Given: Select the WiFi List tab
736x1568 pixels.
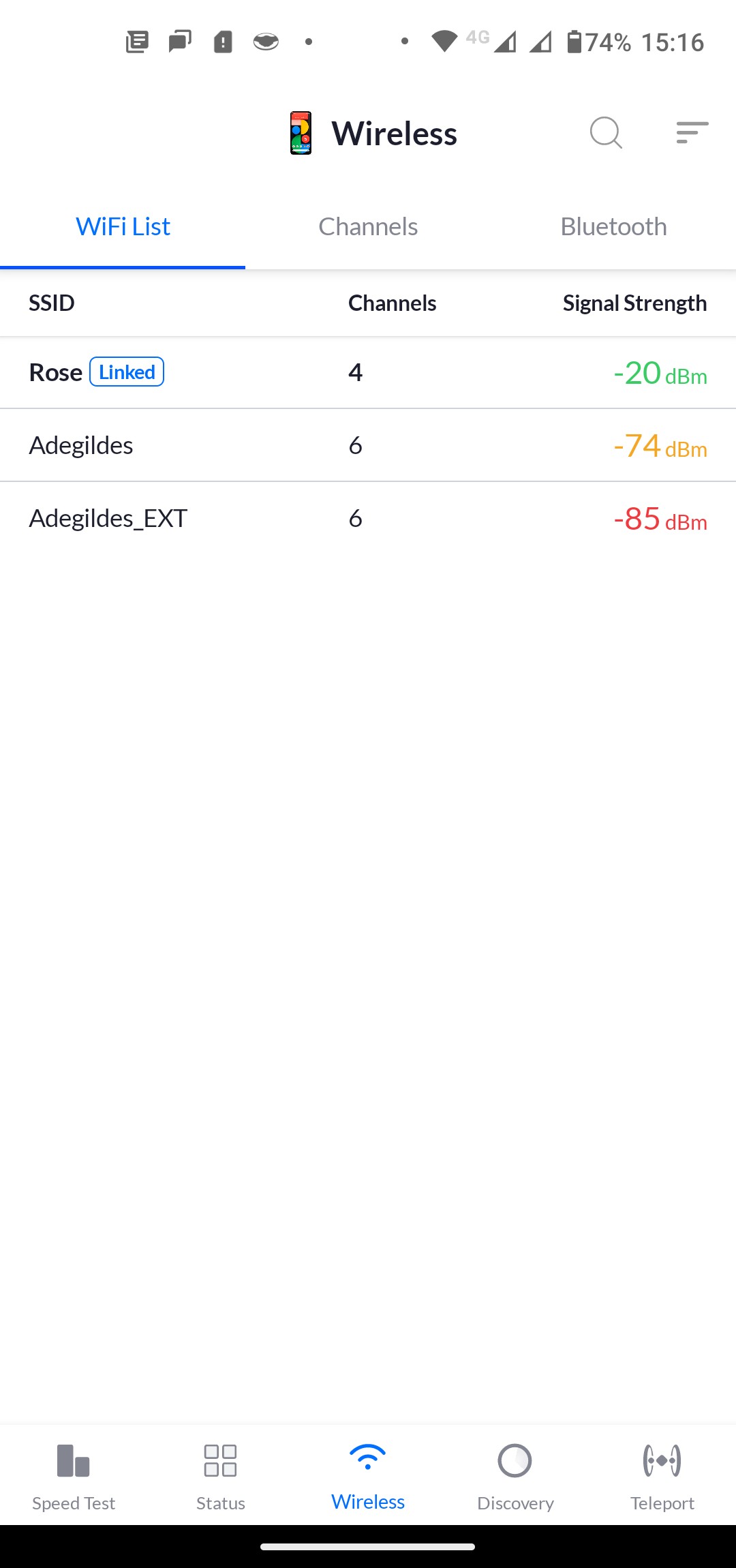Looking at the screenshot, I should click(123, 227).
